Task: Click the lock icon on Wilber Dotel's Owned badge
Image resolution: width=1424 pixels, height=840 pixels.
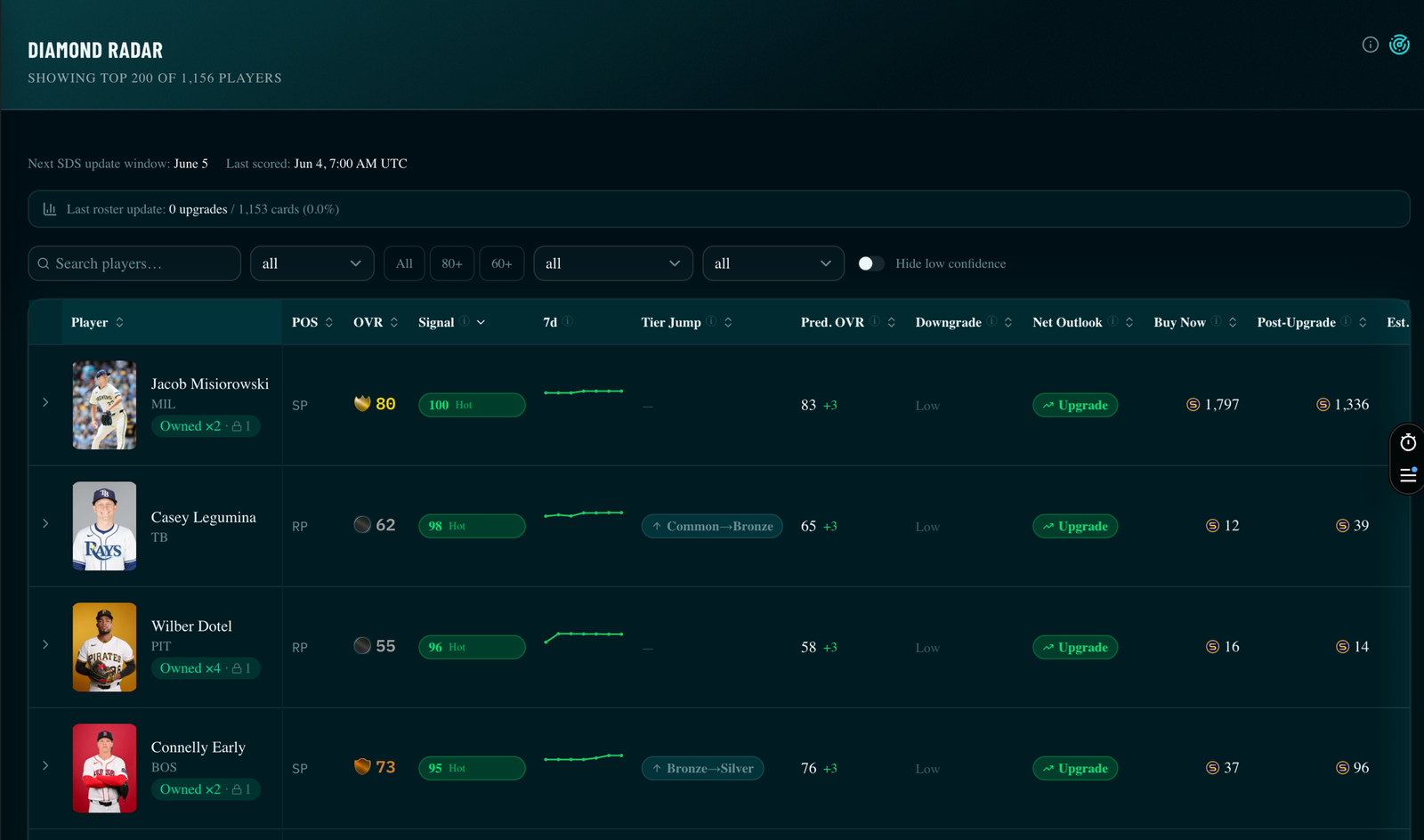Action: pyautogui.click(x=237, y=668)
